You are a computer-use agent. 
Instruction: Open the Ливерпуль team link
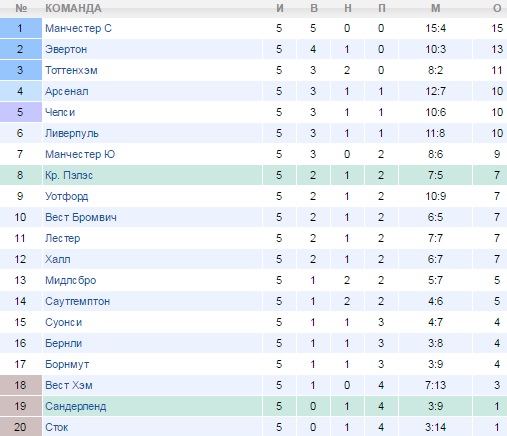coord(72,133)
